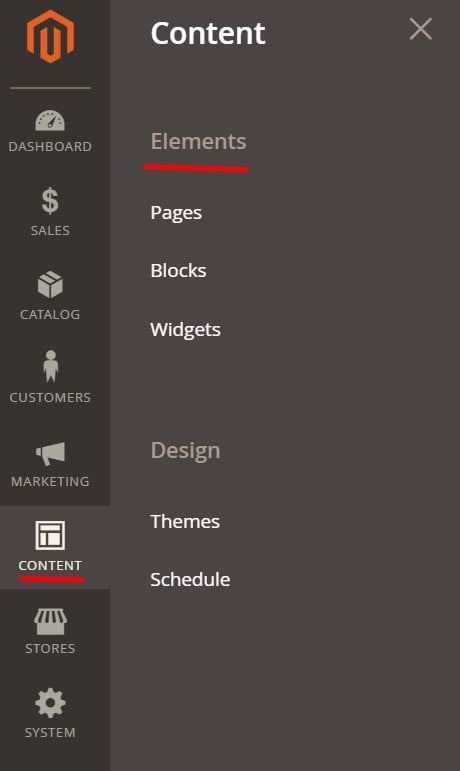This screenshot has height=771, width=460.
Task: Click the Content layout icon
Action: [50, 535]
